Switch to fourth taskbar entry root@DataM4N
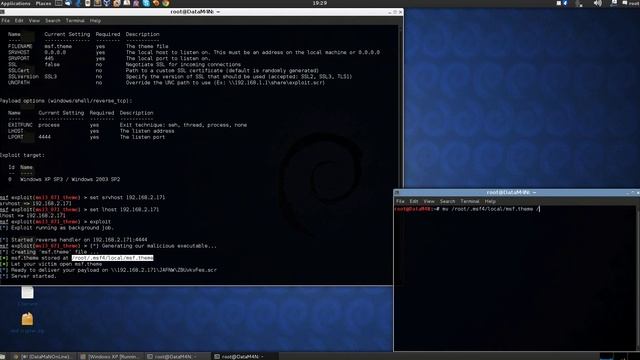This screenshot has width=640, height=360. (x=244, y=357)
